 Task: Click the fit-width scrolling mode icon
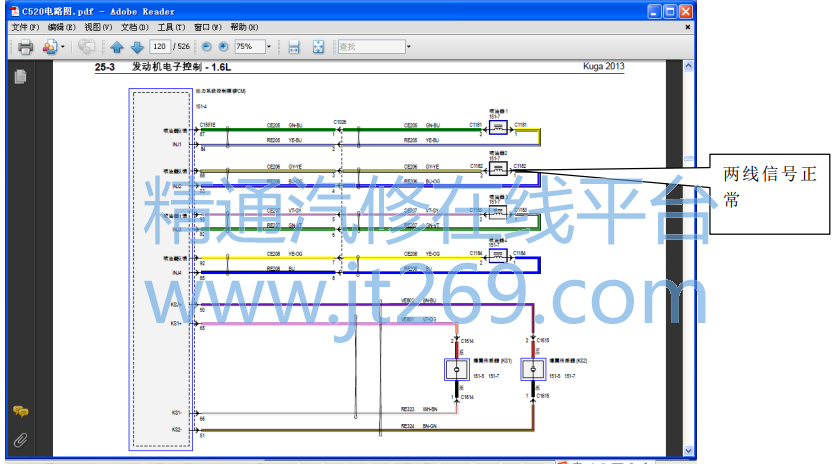294,47
